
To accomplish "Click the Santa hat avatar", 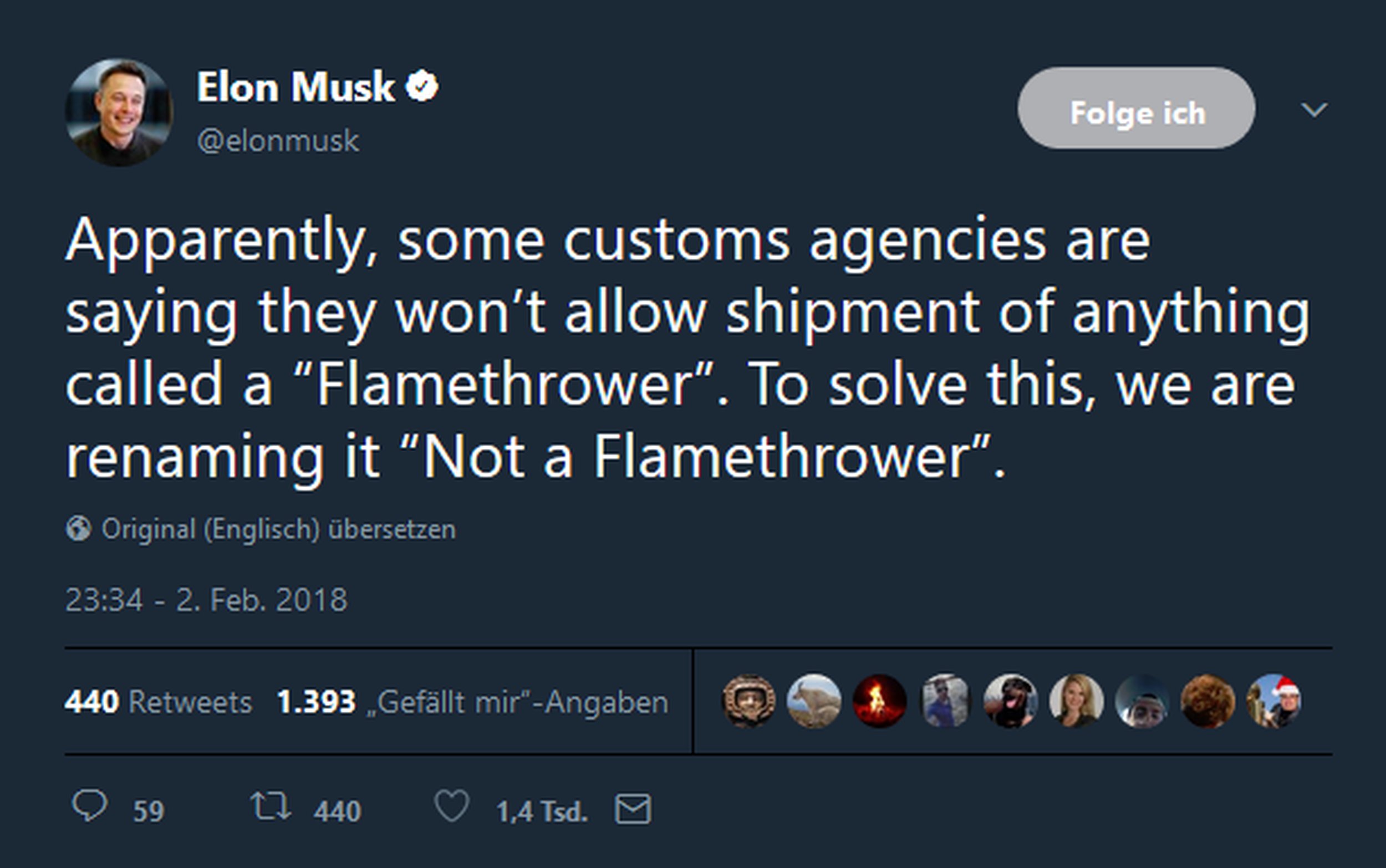I will tap(1273, 701).
